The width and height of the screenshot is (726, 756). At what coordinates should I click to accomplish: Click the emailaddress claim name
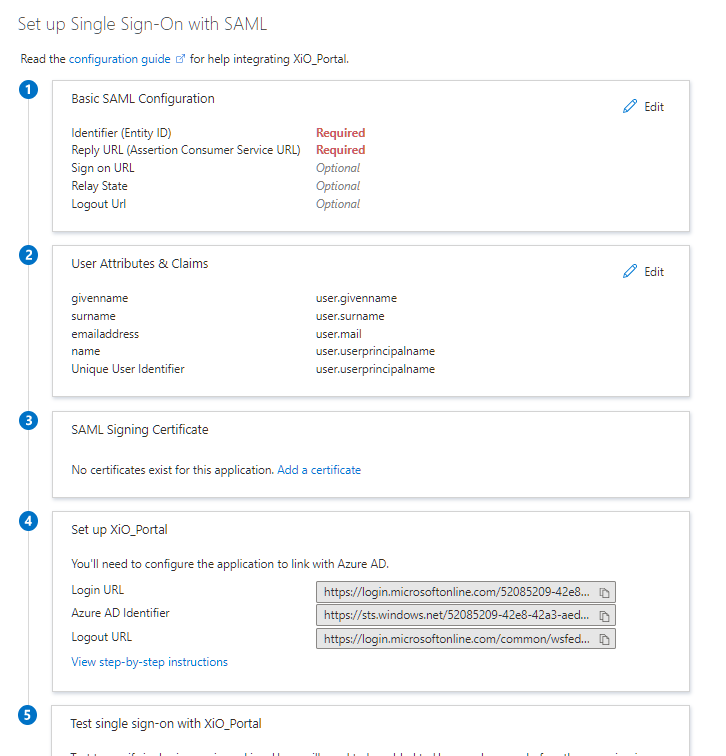(x=105, y=334)
